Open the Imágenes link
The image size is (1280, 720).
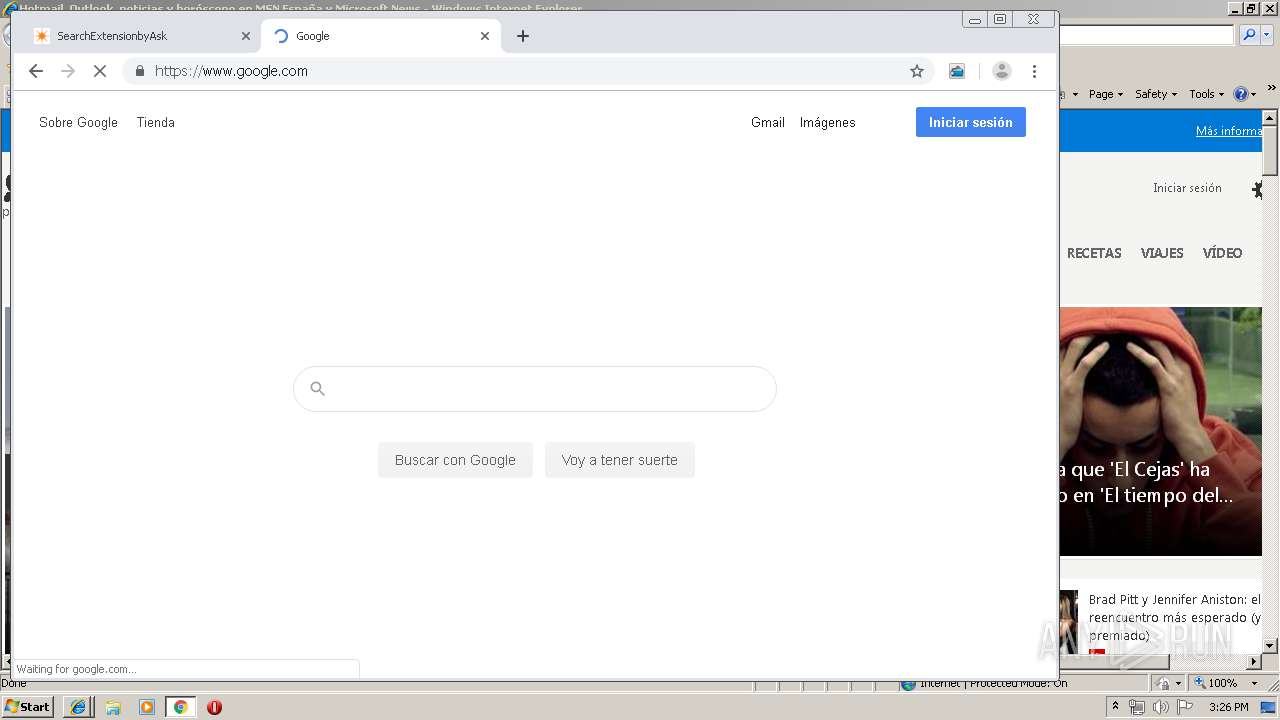(828, 122)
